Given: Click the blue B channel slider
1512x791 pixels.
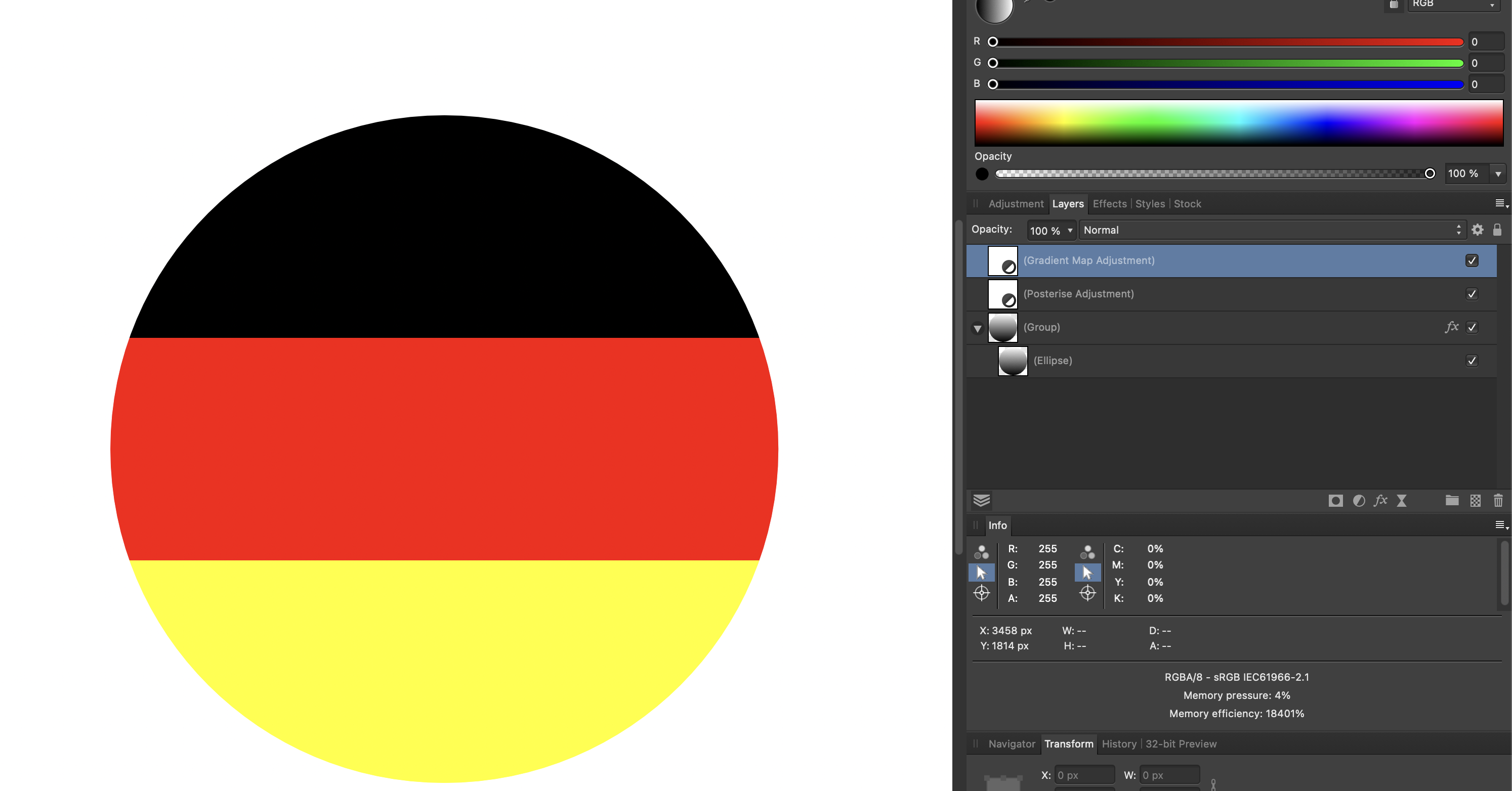Looking at the screenshot, I should (x=1227, y=84).
